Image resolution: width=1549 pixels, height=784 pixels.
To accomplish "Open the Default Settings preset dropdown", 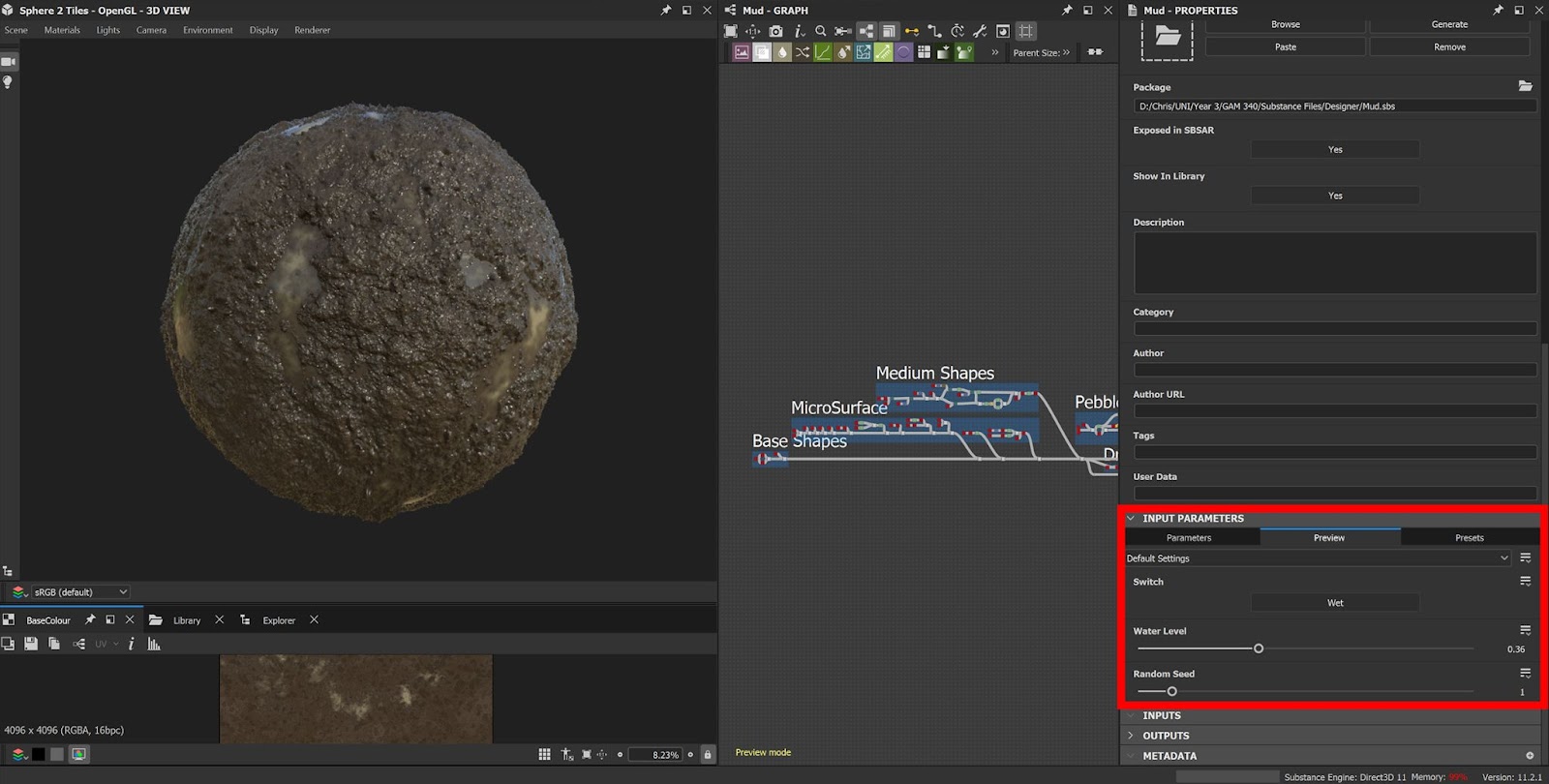I will point(1317,558).
